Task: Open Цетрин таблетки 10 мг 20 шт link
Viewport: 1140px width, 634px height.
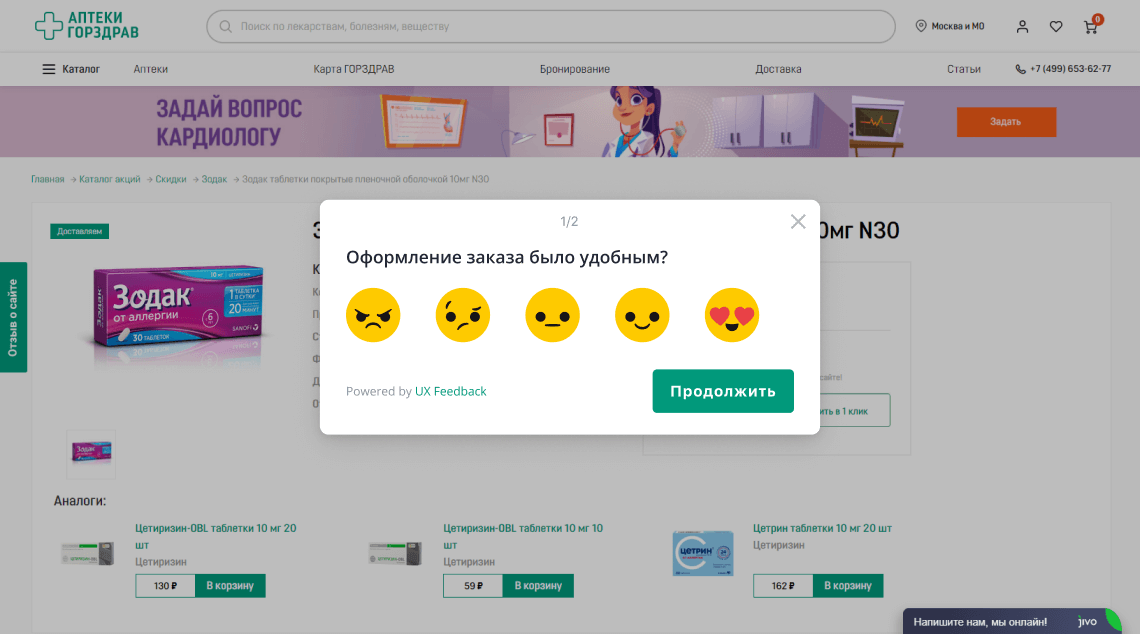Action: [822, 529]
